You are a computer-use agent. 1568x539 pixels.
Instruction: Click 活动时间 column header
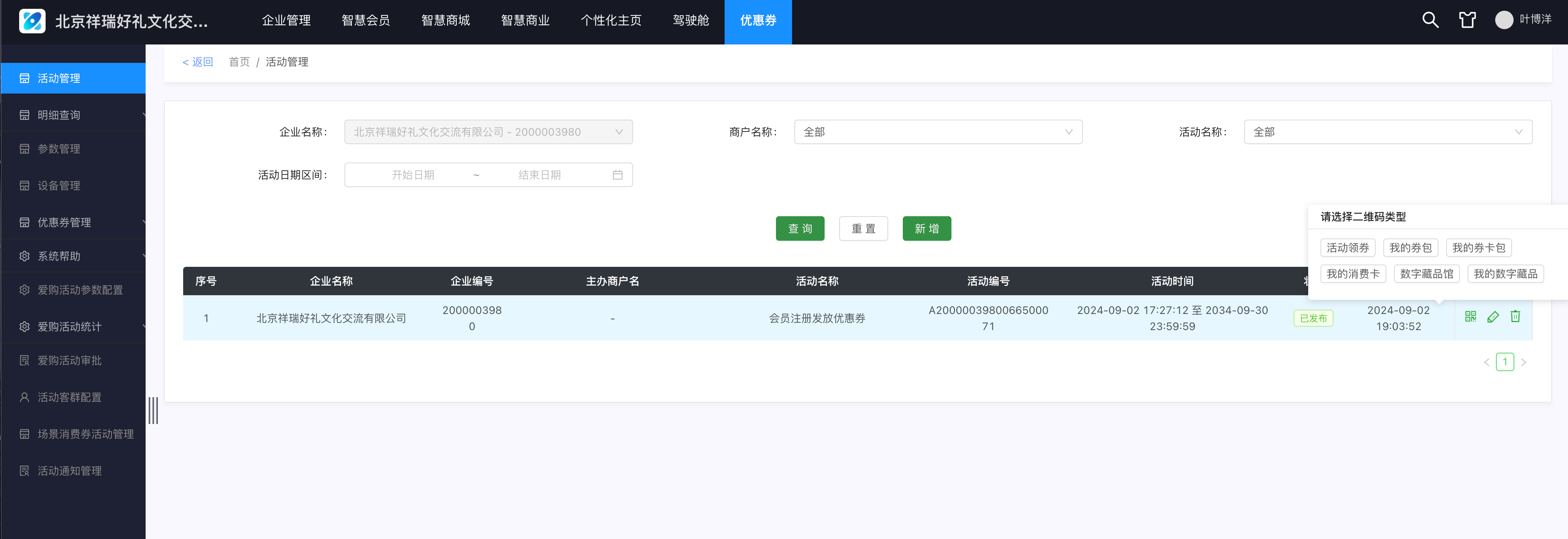click(1172, 281)
